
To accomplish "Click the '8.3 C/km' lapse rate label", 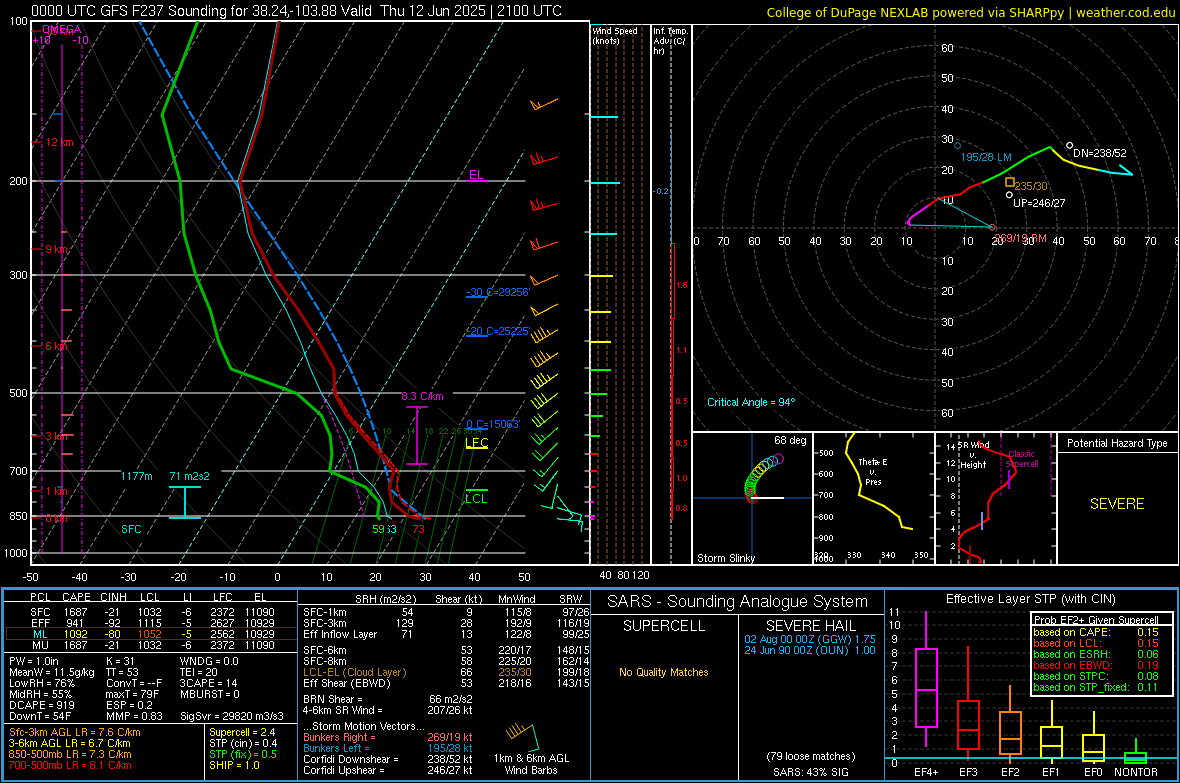I will point(422,396).
